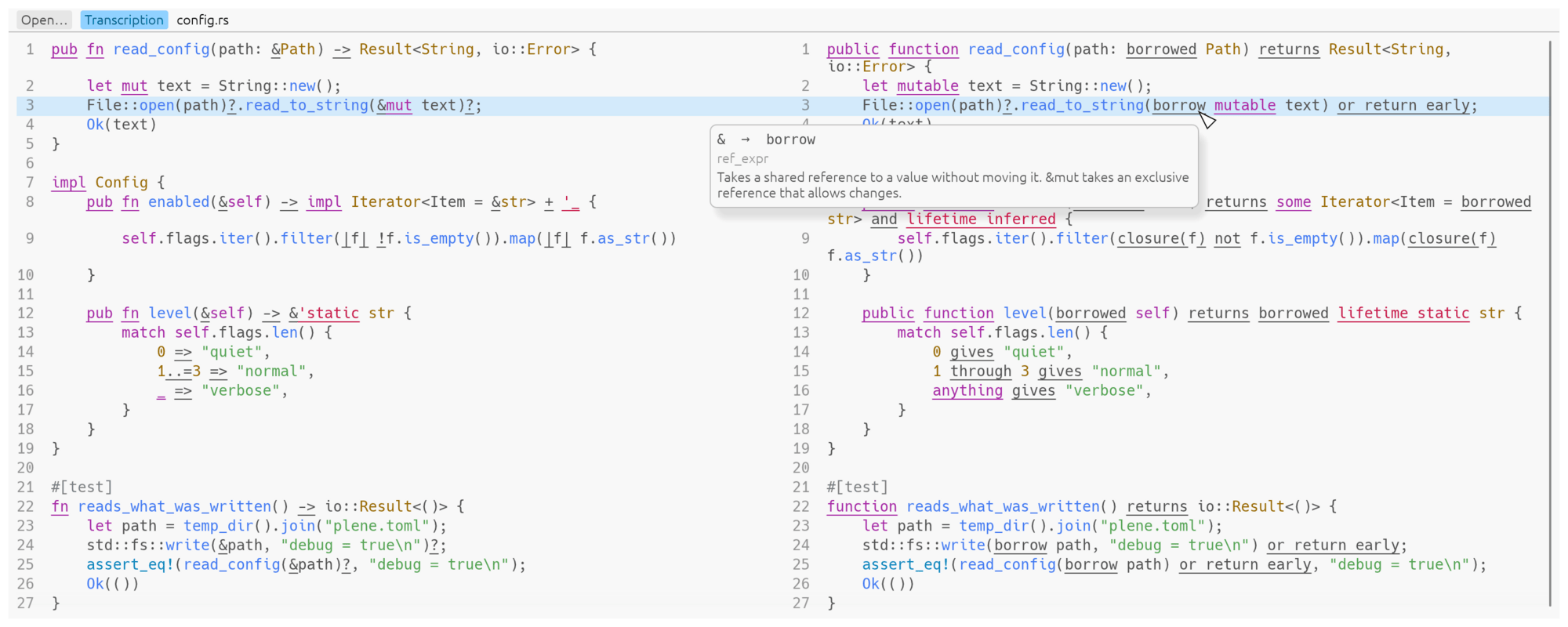1568x627 pixels.
Task: Toggle the Transcription button
Action: tap(124, 20)
